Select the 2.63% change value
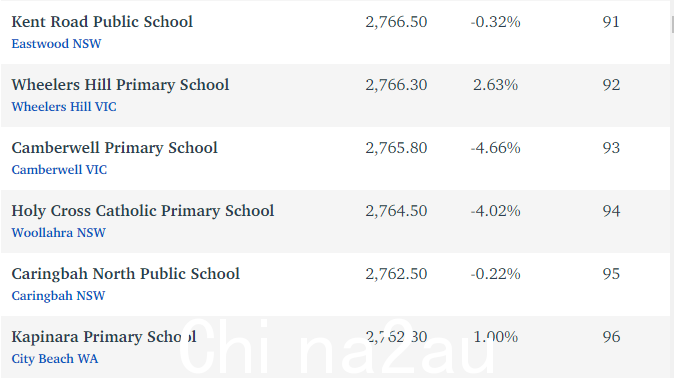Image resolution: width=674 pixels, height=378 pixels. (496, 85)
